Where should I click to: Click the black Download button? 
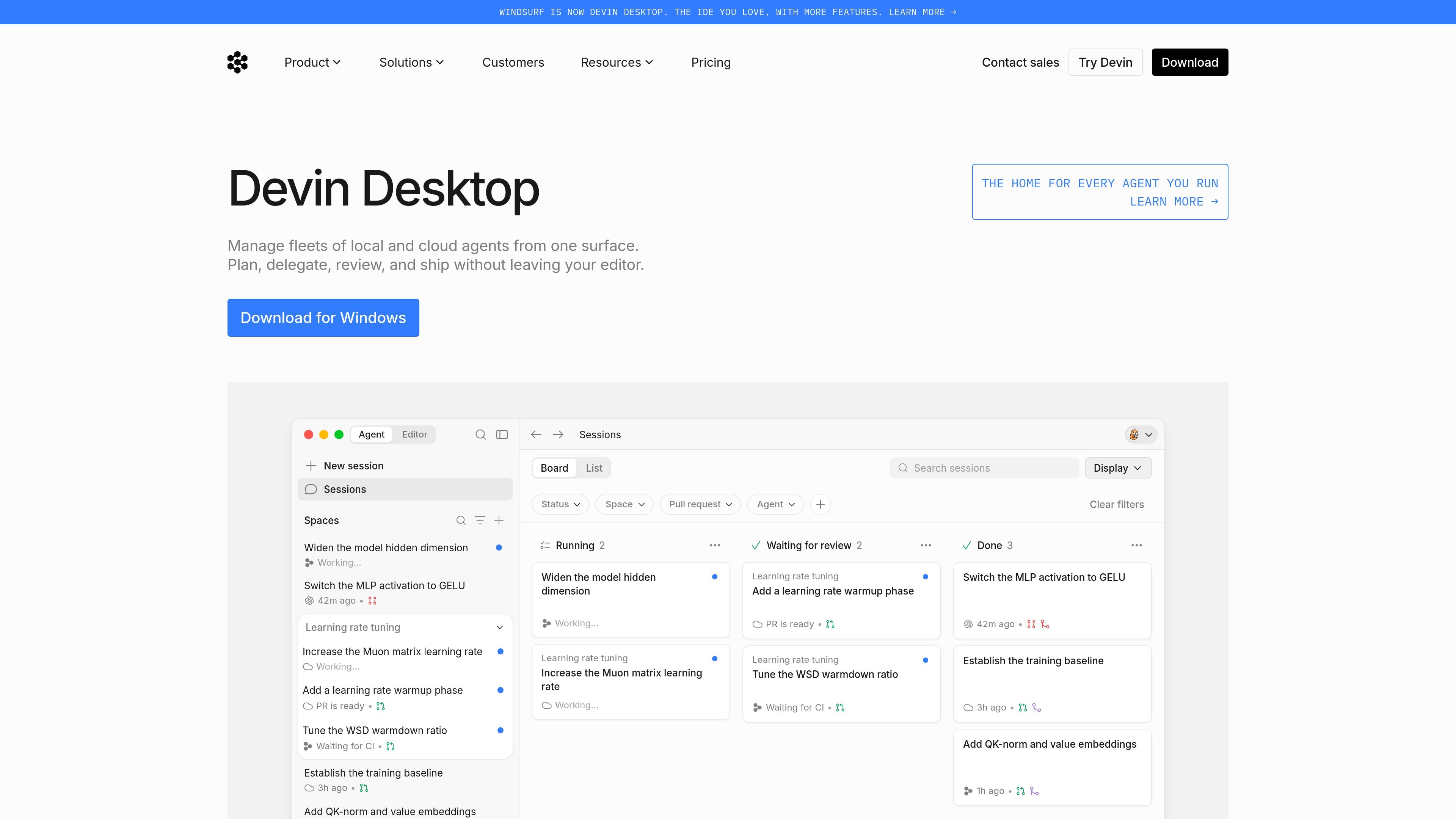pos(1190,62)
